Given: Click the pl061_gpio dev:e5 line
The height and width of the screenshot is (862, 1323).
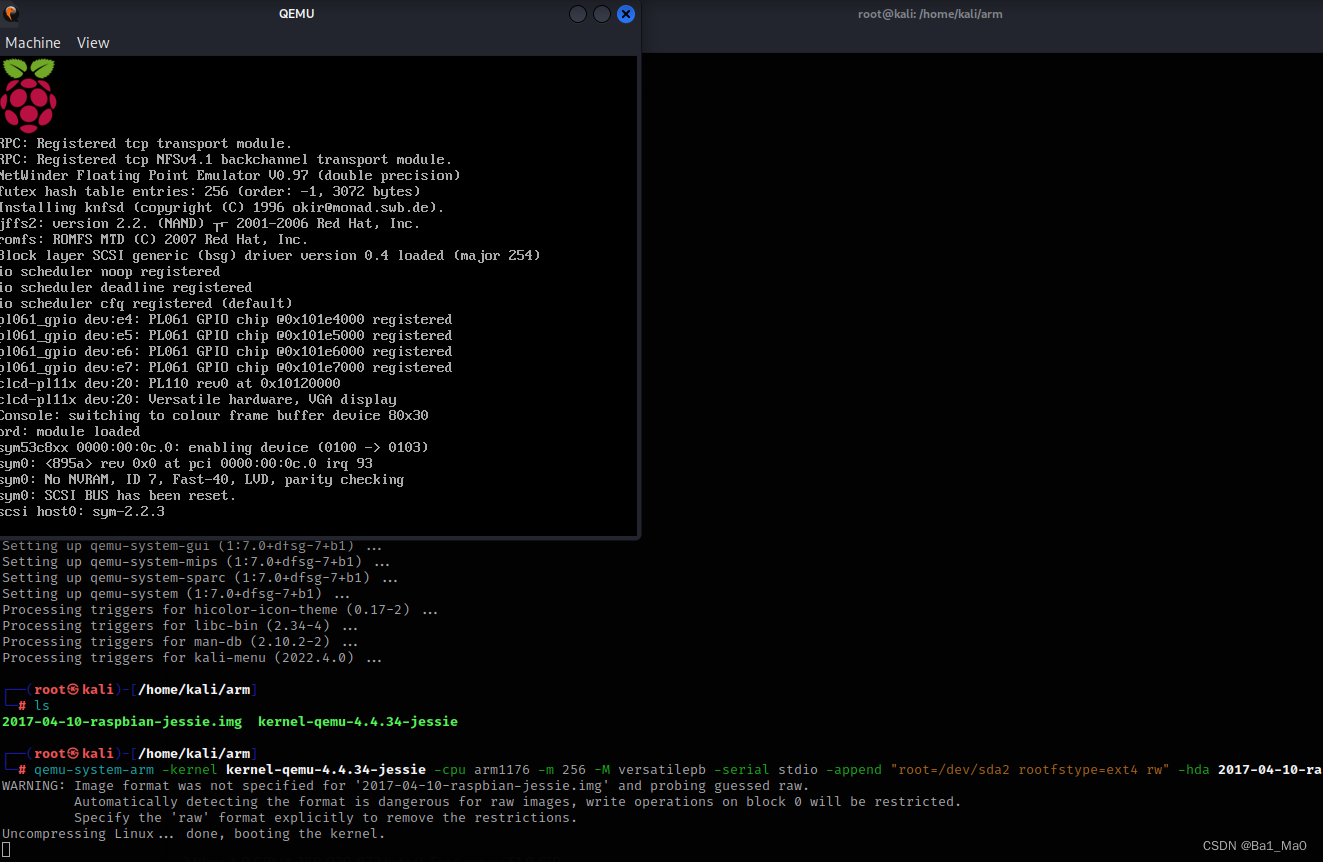Looking at the screenshot, I should [226, 336].
